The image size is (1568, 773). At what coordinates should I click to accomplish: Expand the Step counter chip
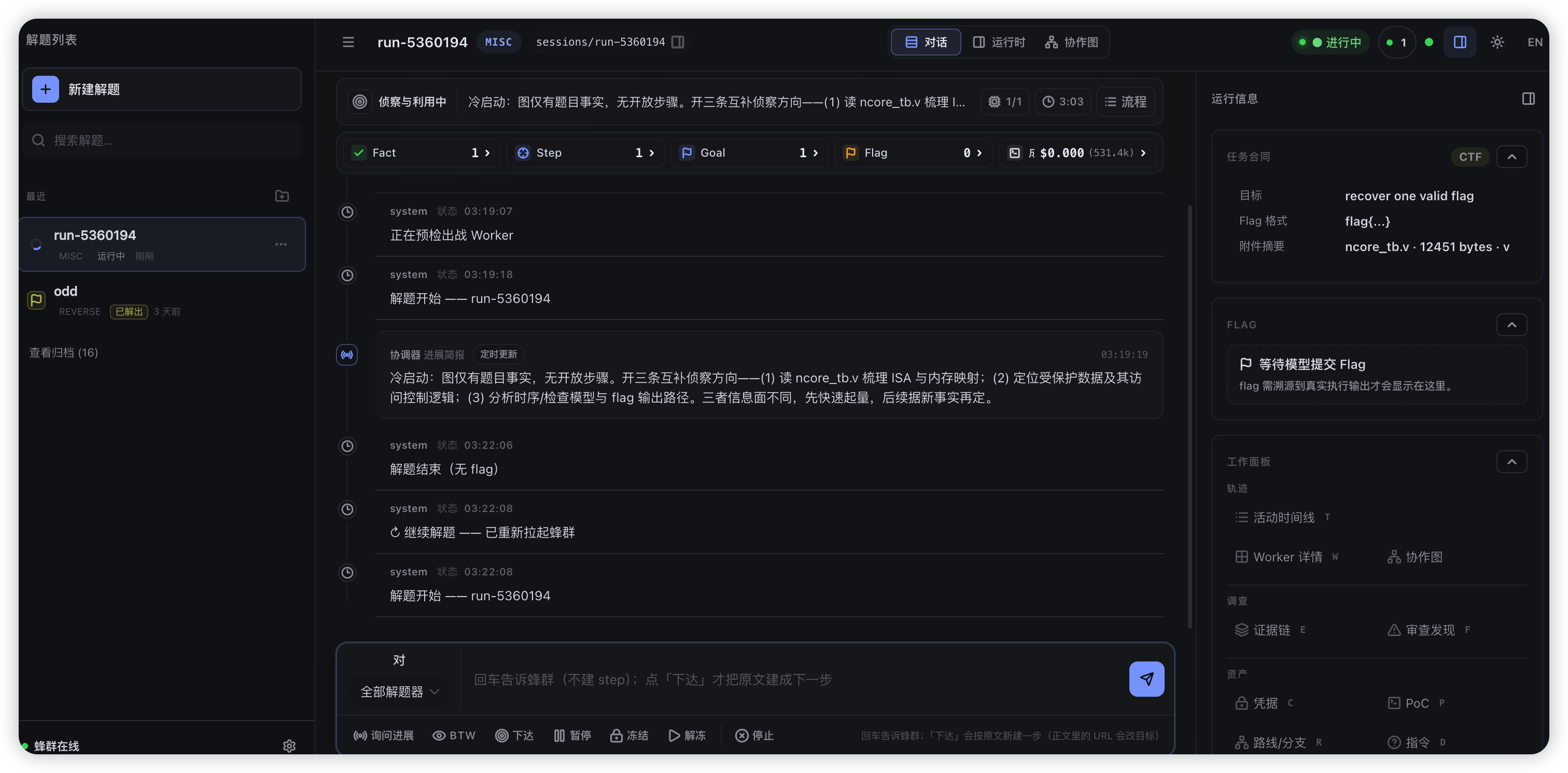point(585,153)
